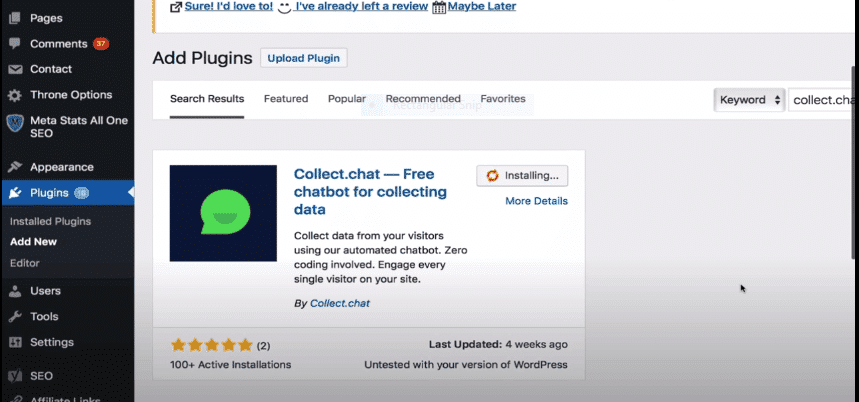Open More Details for Collect.chat
The image size is (859, 402).
536,201
